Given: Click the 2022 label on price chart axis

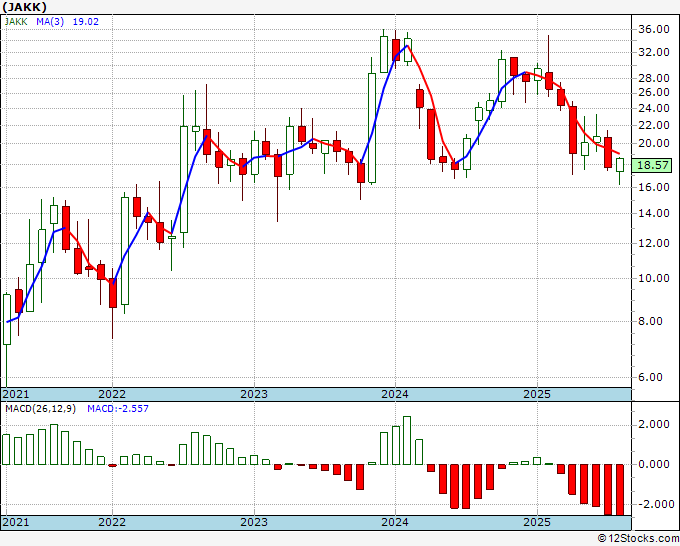Looking at the screenshot, I should [x=112, y=394].
